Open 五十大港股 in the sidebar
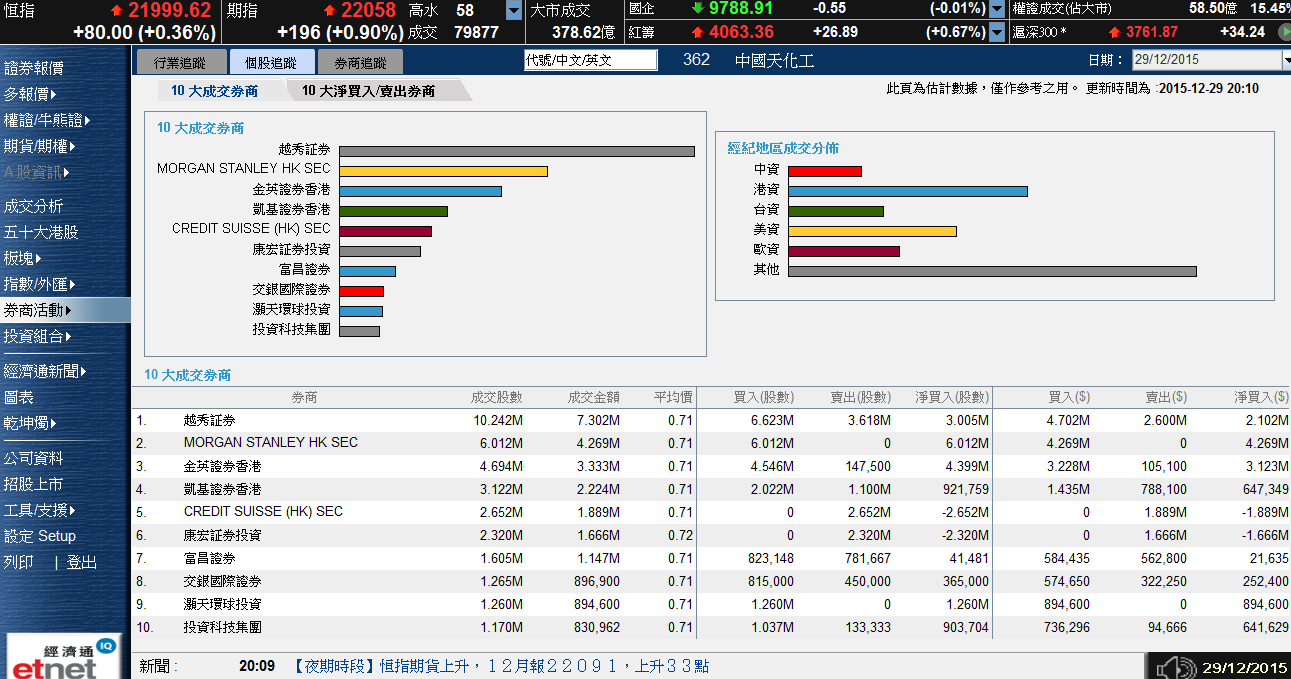This screenshot has height=679, width=1291. pyautogui.click(x=41, y=232)
